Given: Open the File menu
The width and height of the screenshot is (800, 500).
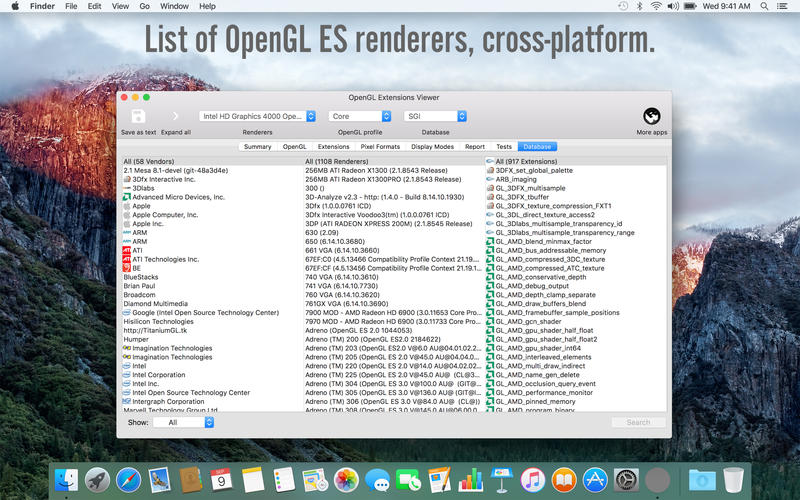Looking at the screenshot, I should click(71, 6).
